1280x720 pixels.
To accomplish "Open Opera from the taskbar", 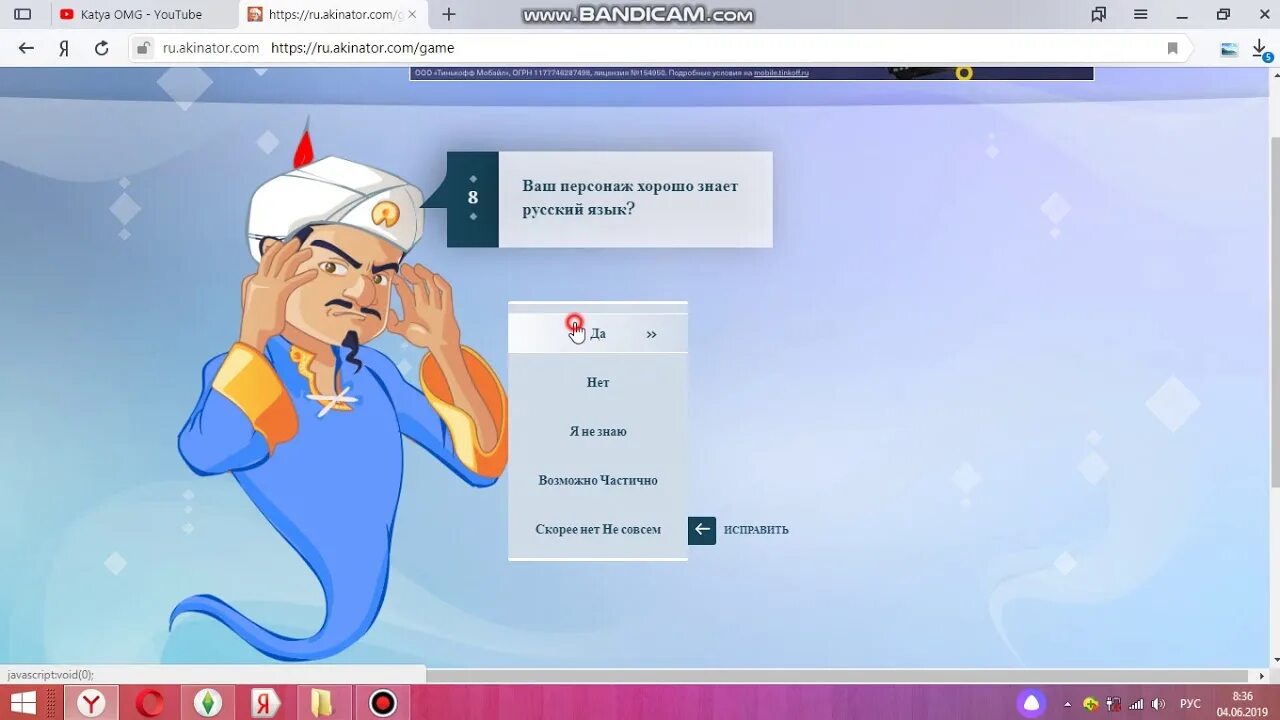I will coord(150,703).
